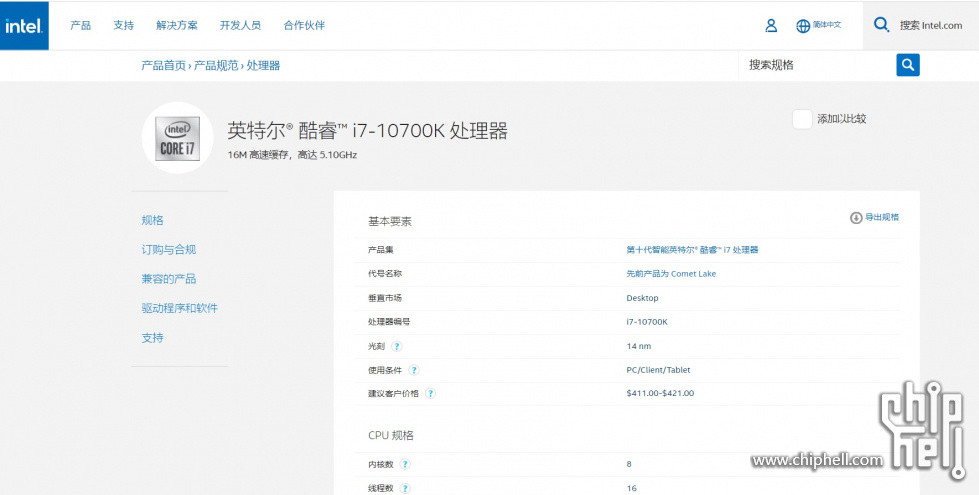Go to 兼容的产品 sidebar section
This screenshot has width=979, height=495.
pos(169,279)
